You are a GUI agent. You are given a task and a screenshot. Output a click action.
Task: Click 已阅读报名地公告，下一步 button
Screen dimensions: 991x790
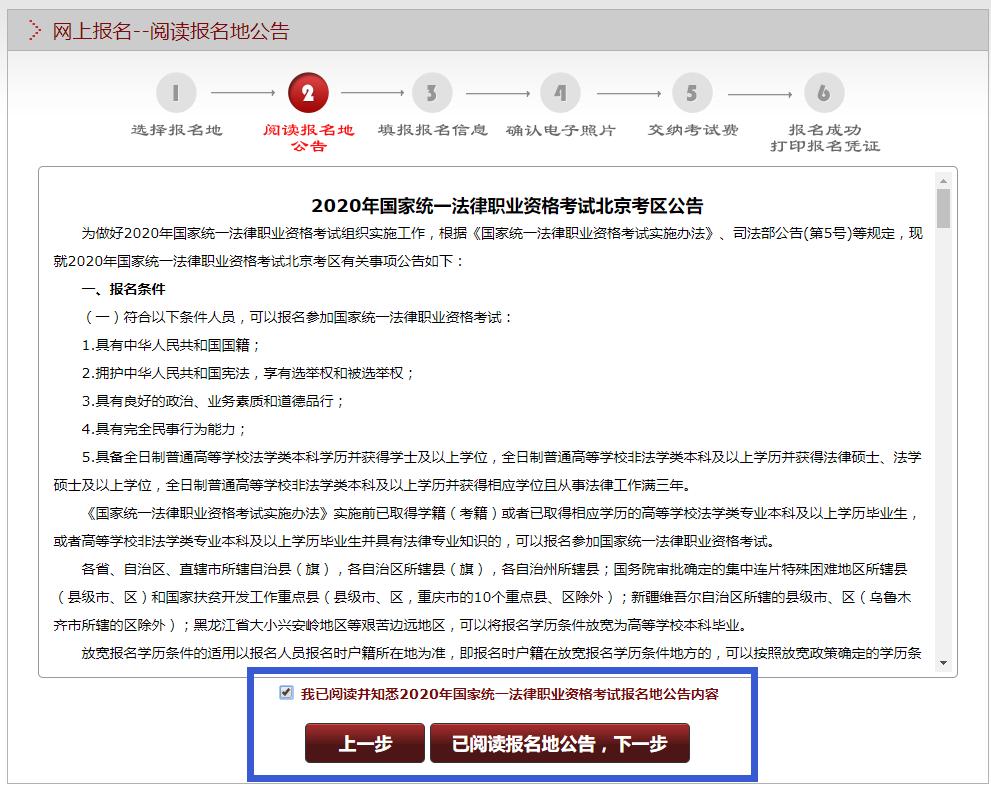[x=560, y=742]
